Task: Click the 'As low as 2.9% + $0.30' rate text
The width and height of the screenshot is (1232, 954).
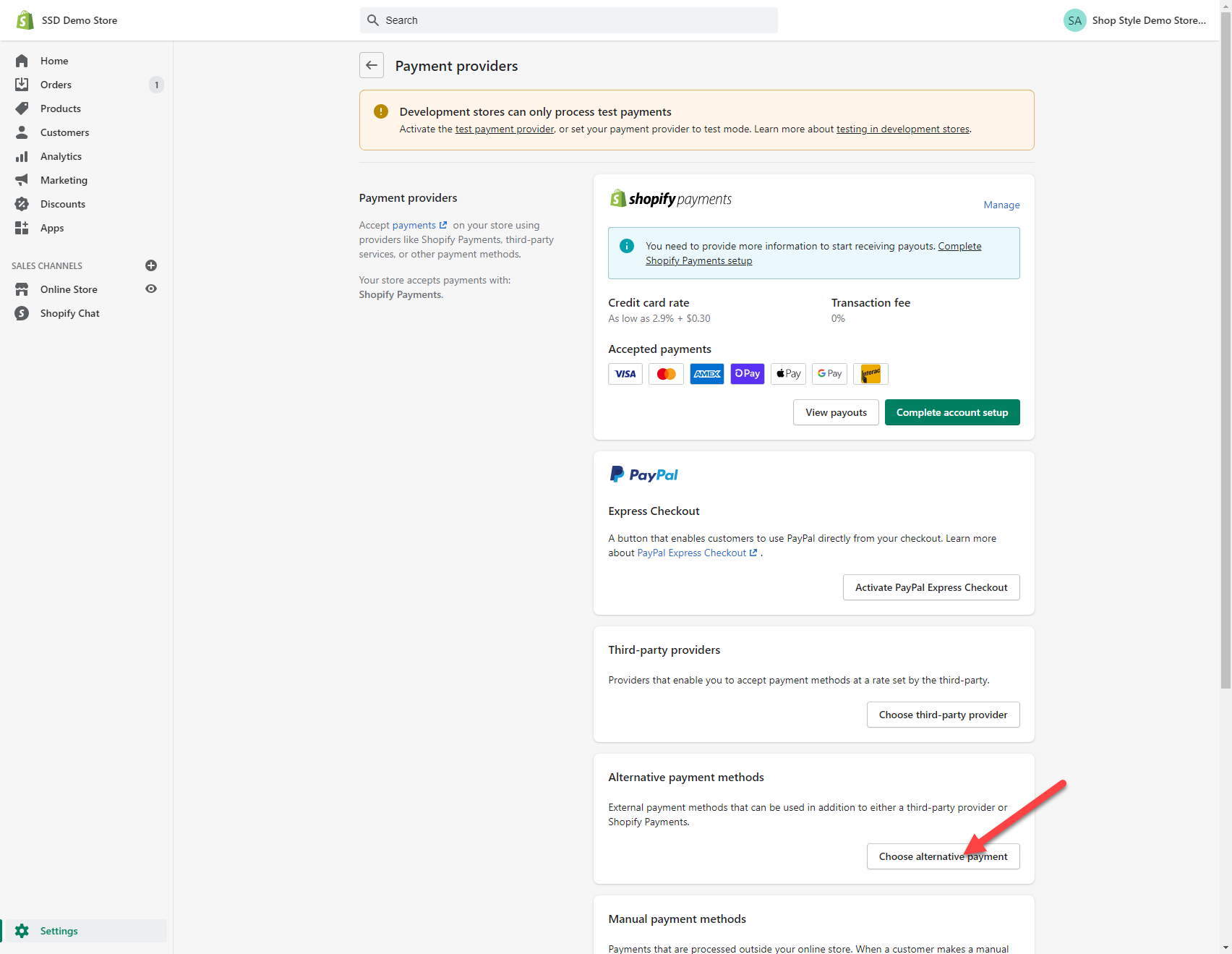Action: [x=659, y=318]
